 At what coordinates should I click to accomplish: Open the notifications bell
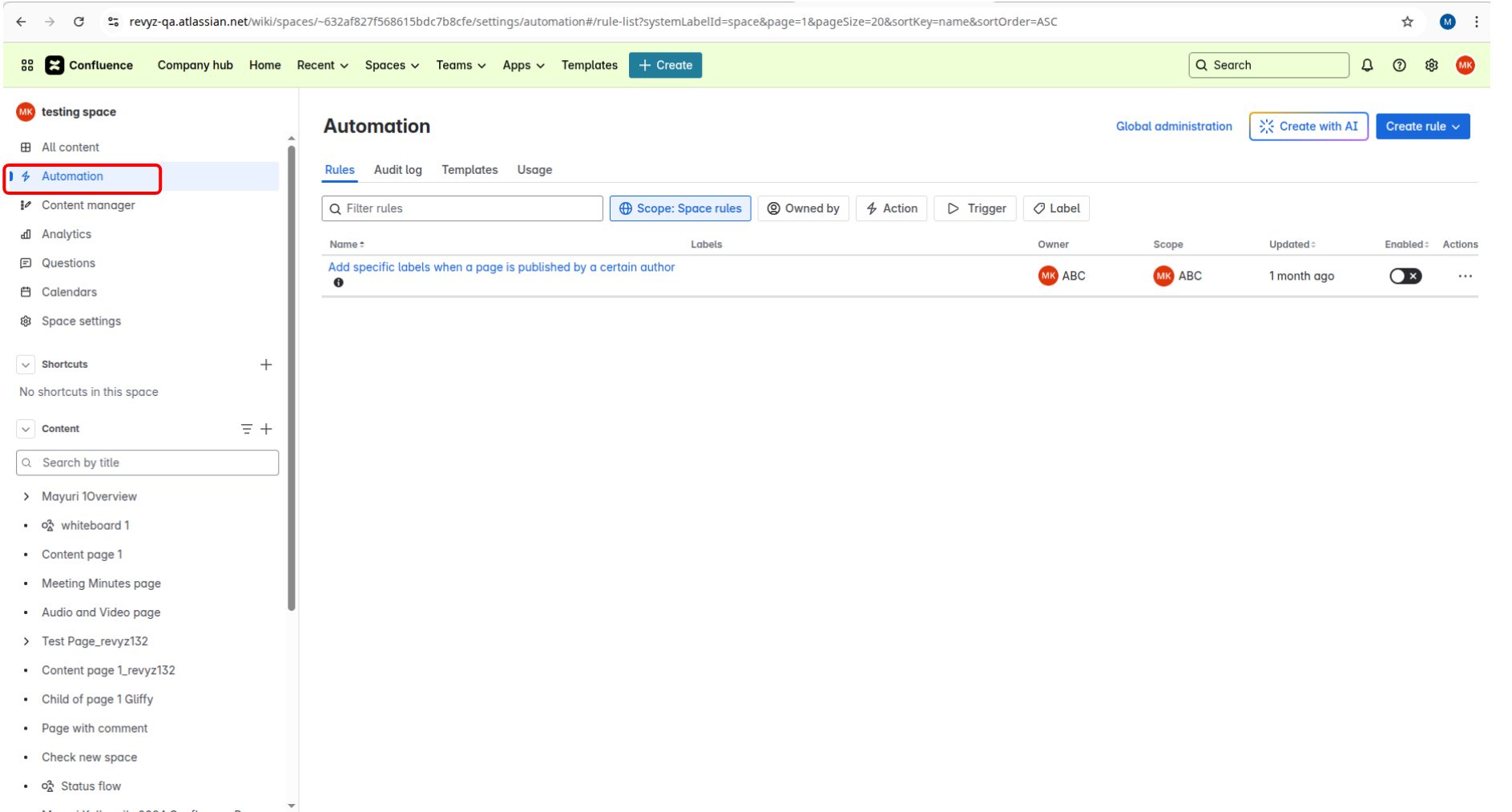(x=1367, y=65)
